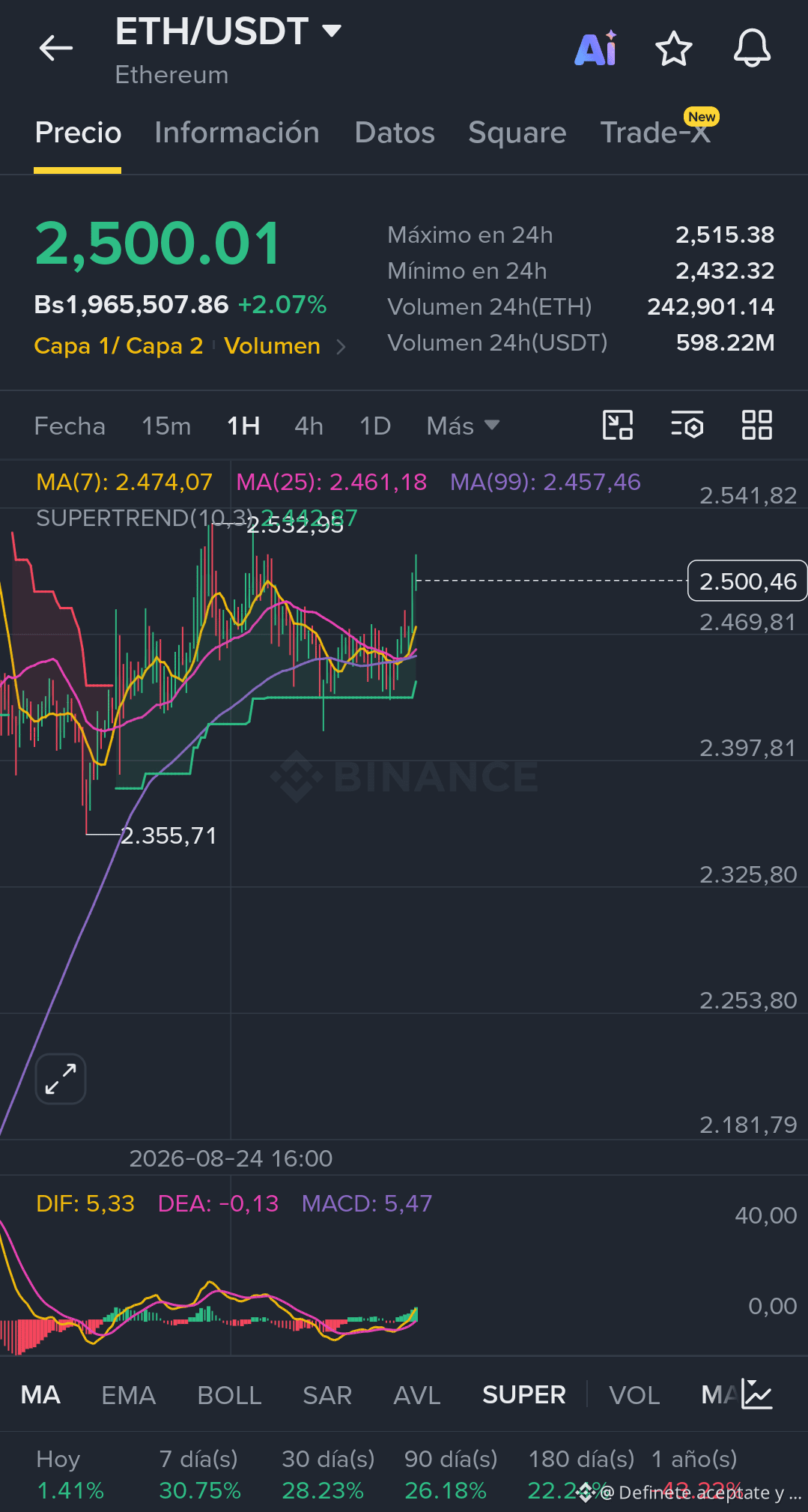Go back using the arrow icon
Image resolution: width=808 pixels, height=1512 pixels.
pos(56,49)
